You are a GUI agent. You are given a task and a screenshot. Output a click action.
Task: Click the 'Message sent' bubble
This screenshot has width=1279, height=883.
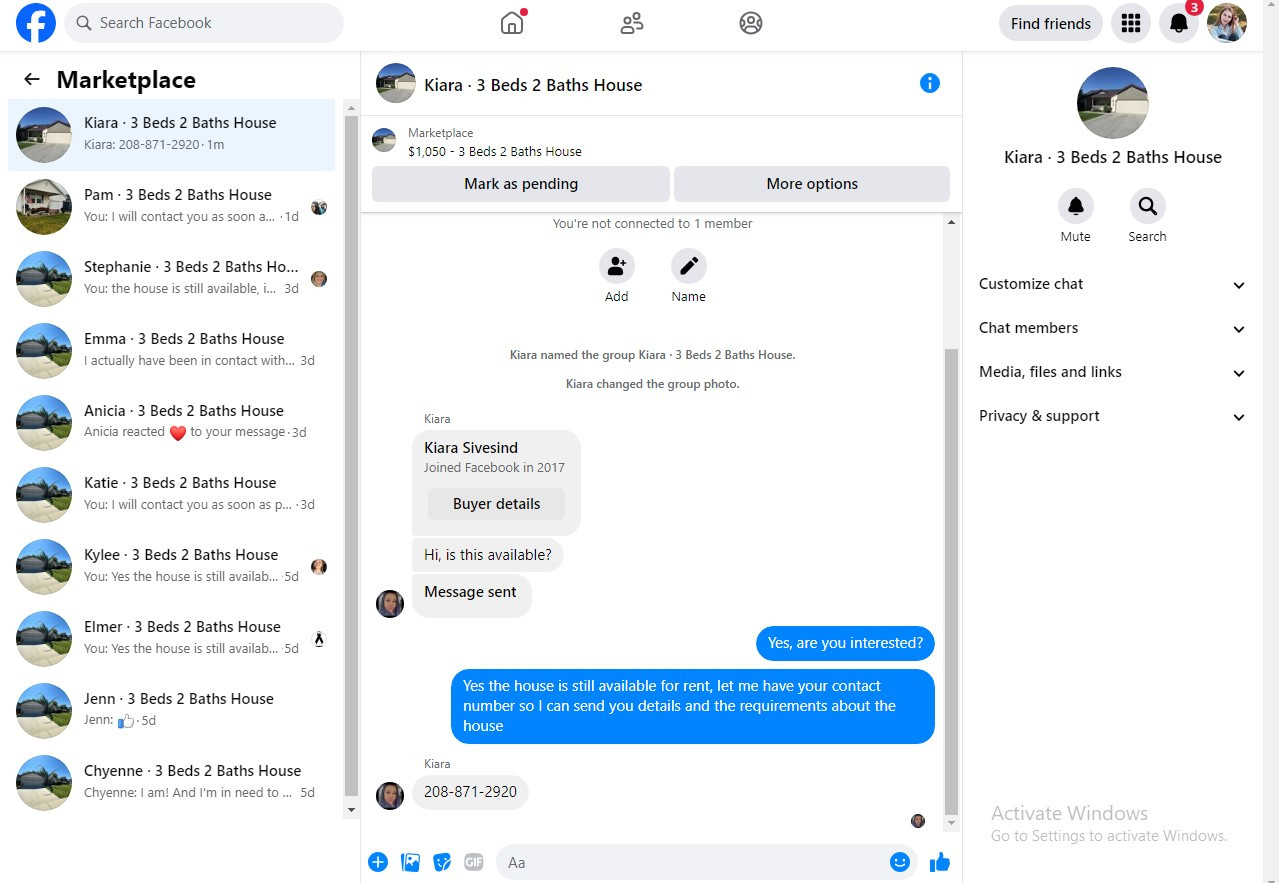471,595
